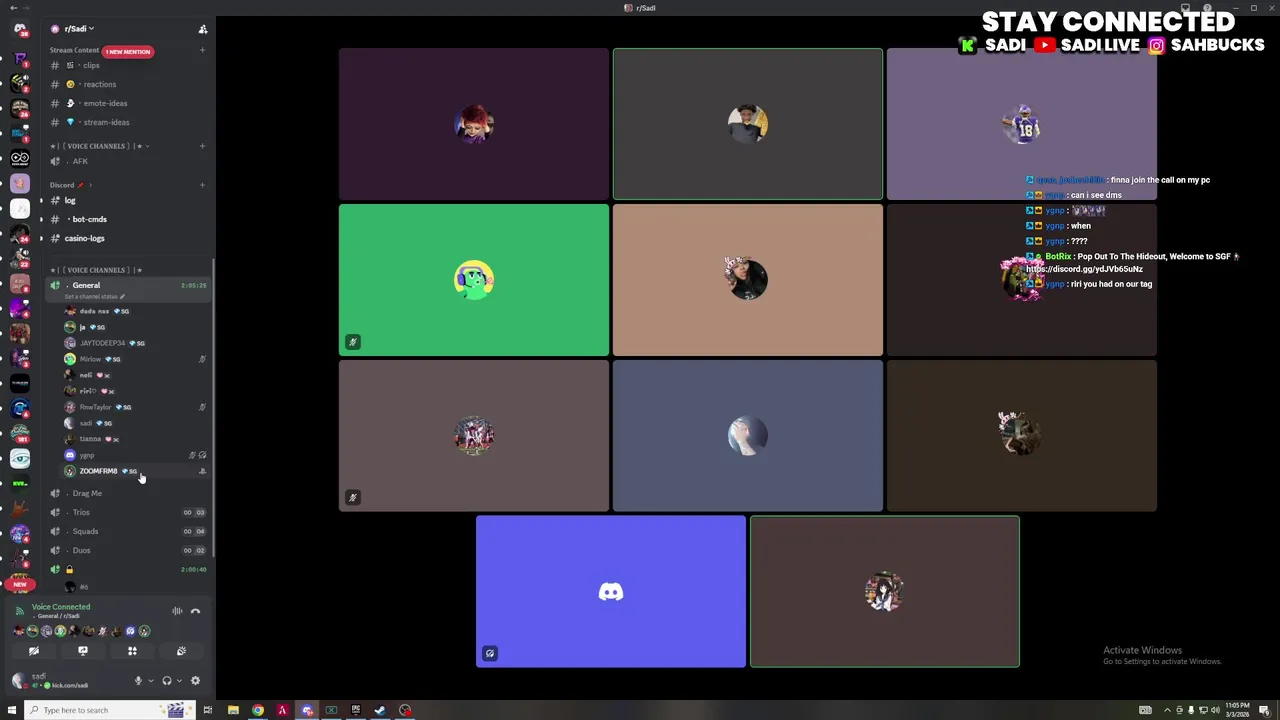
Task: Open the locked voice channel row
Action: 128,569
